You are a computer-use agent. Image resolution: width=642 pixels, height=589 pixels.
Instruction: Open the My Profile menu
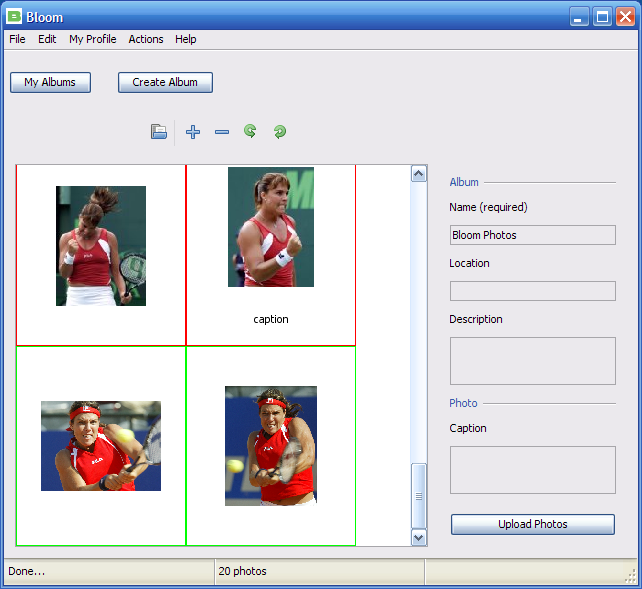pyautogui.click(x=92, y=39)
